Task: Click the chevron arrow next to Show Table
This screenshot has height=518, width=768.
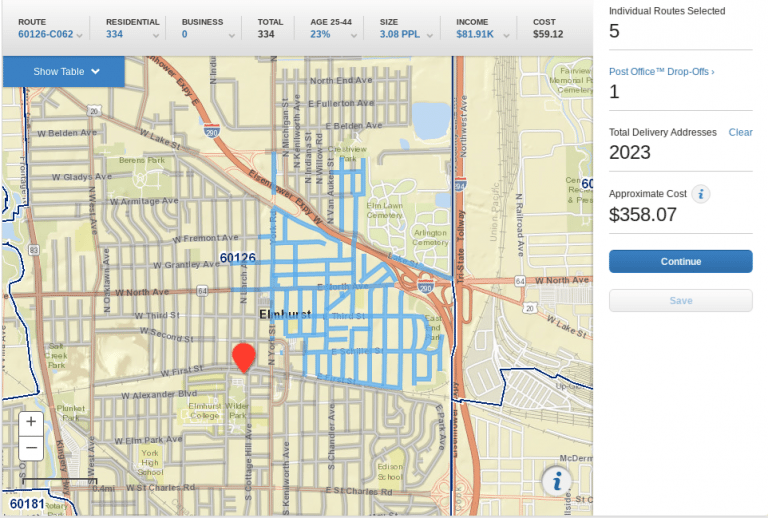Action: tap(95, 71)
